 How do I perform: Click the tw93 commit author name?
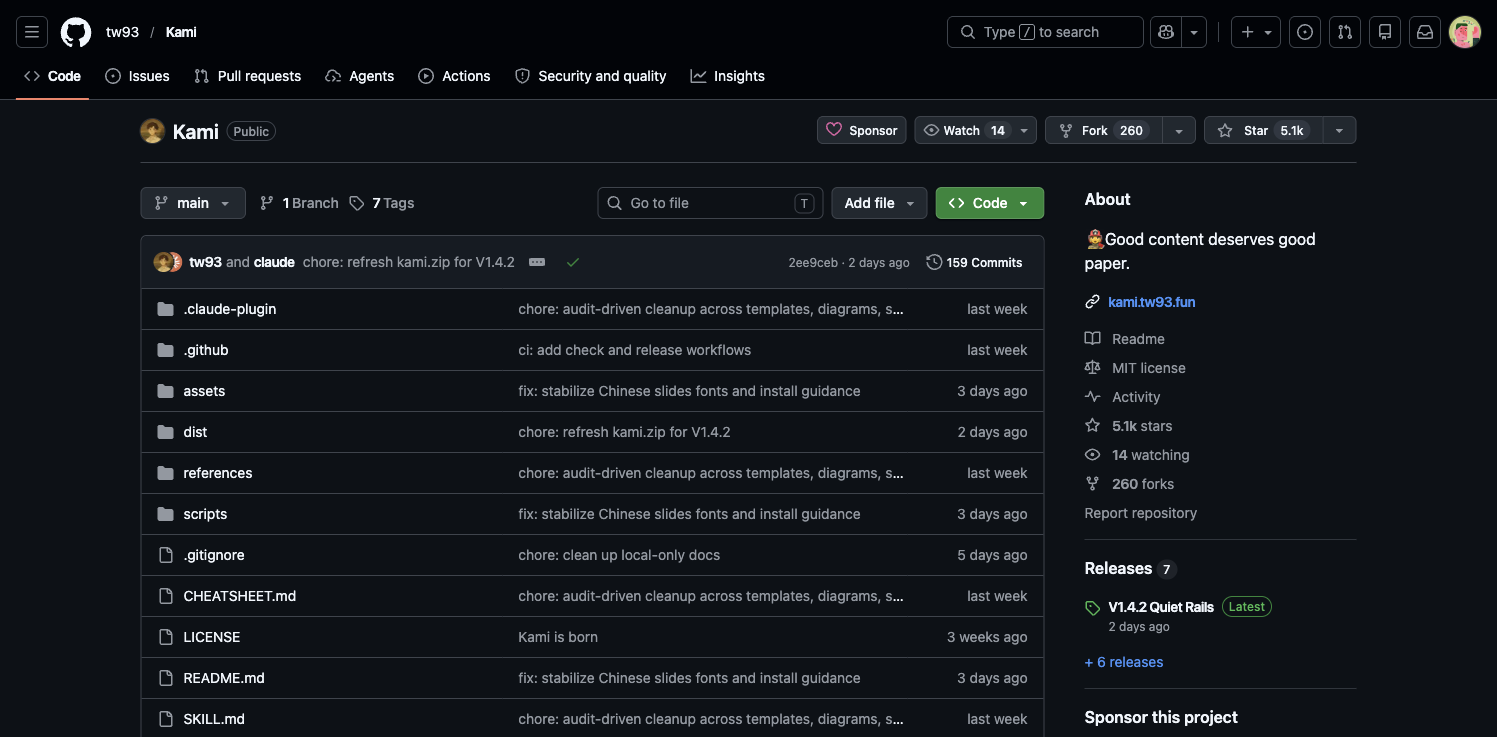[x=205, y=262]
